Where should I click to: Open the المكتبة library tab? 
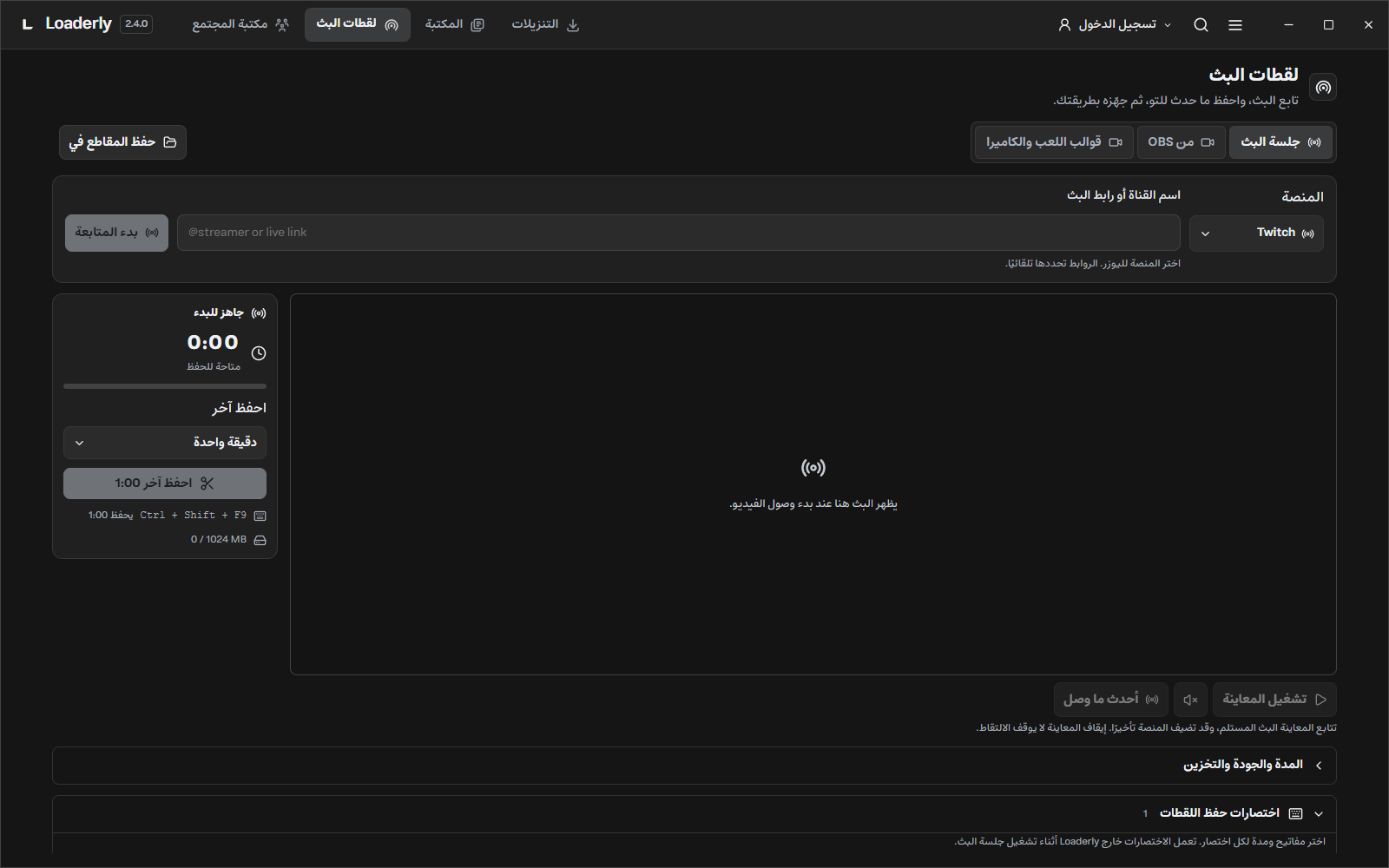(x=454, y=24)
